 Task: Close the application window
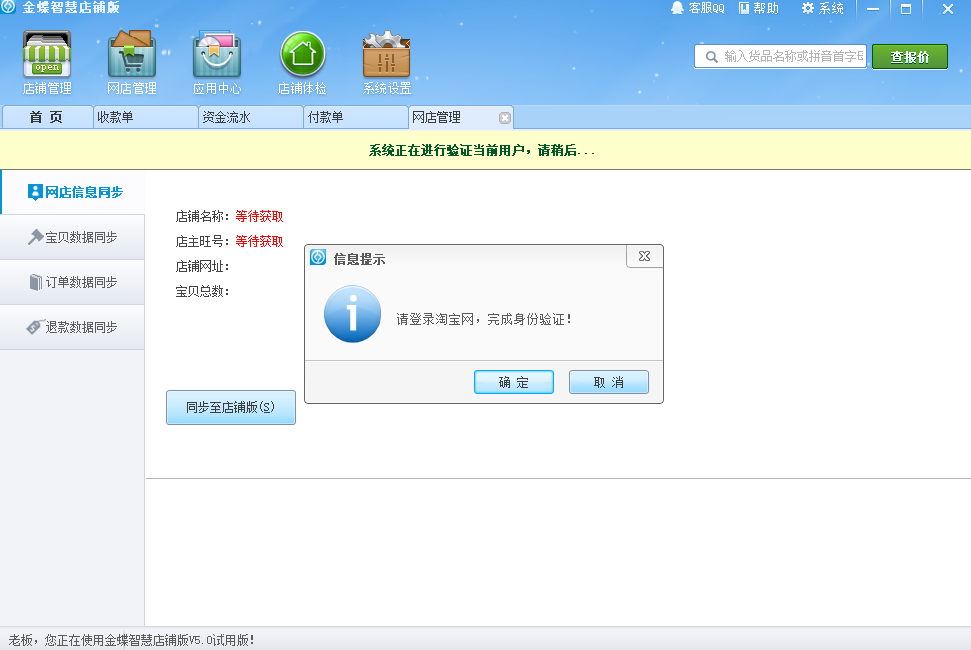point(947,9)
